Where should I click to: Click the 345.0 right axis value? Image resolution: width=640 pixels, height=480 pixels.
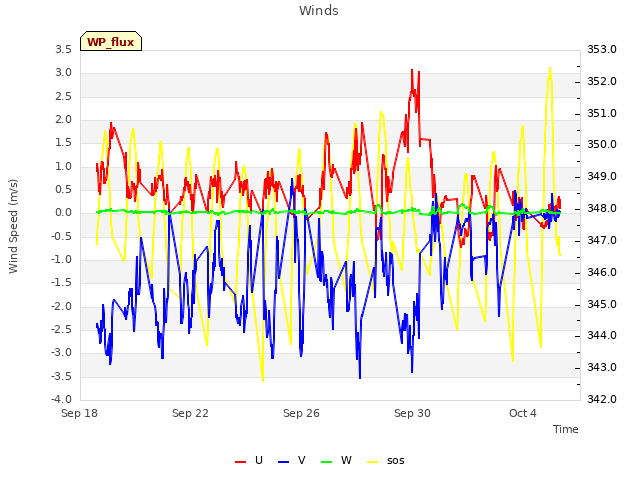[602, 304]
